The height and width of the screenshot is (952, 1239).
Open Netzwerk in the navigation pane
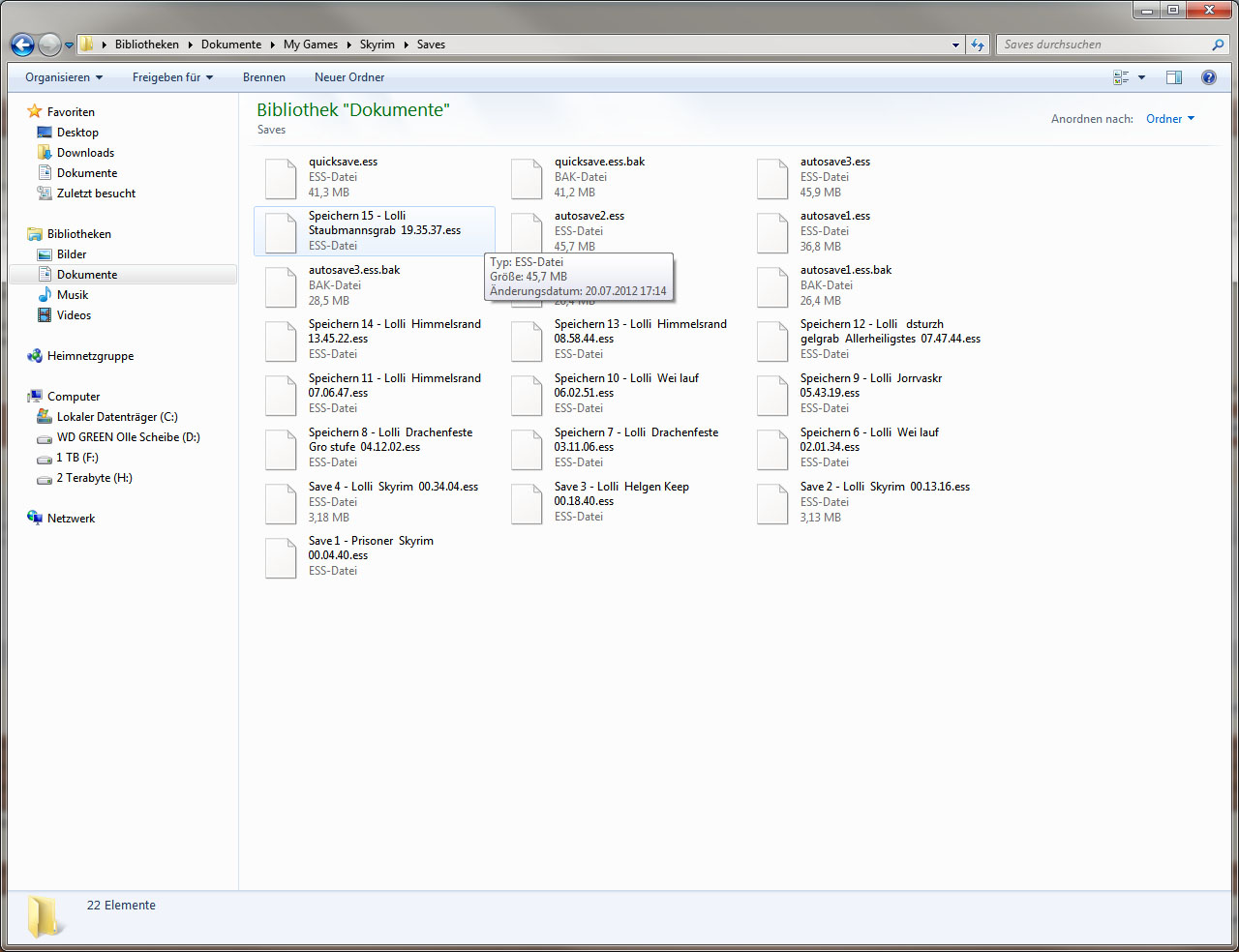[x=71, y=519]
